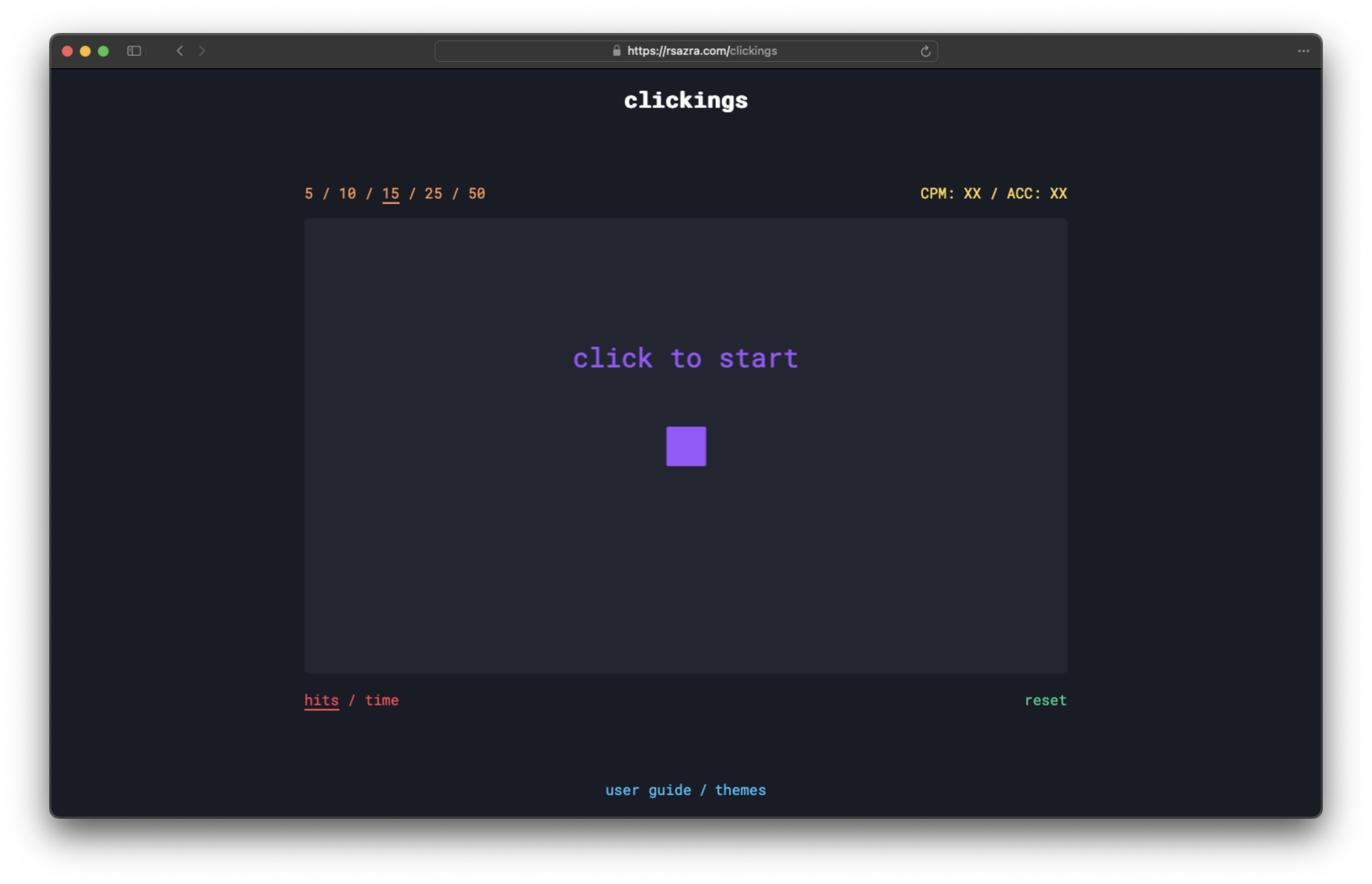Open the user guide
This screenshot has height=884, width=1372.
click(x=647, y=790)
